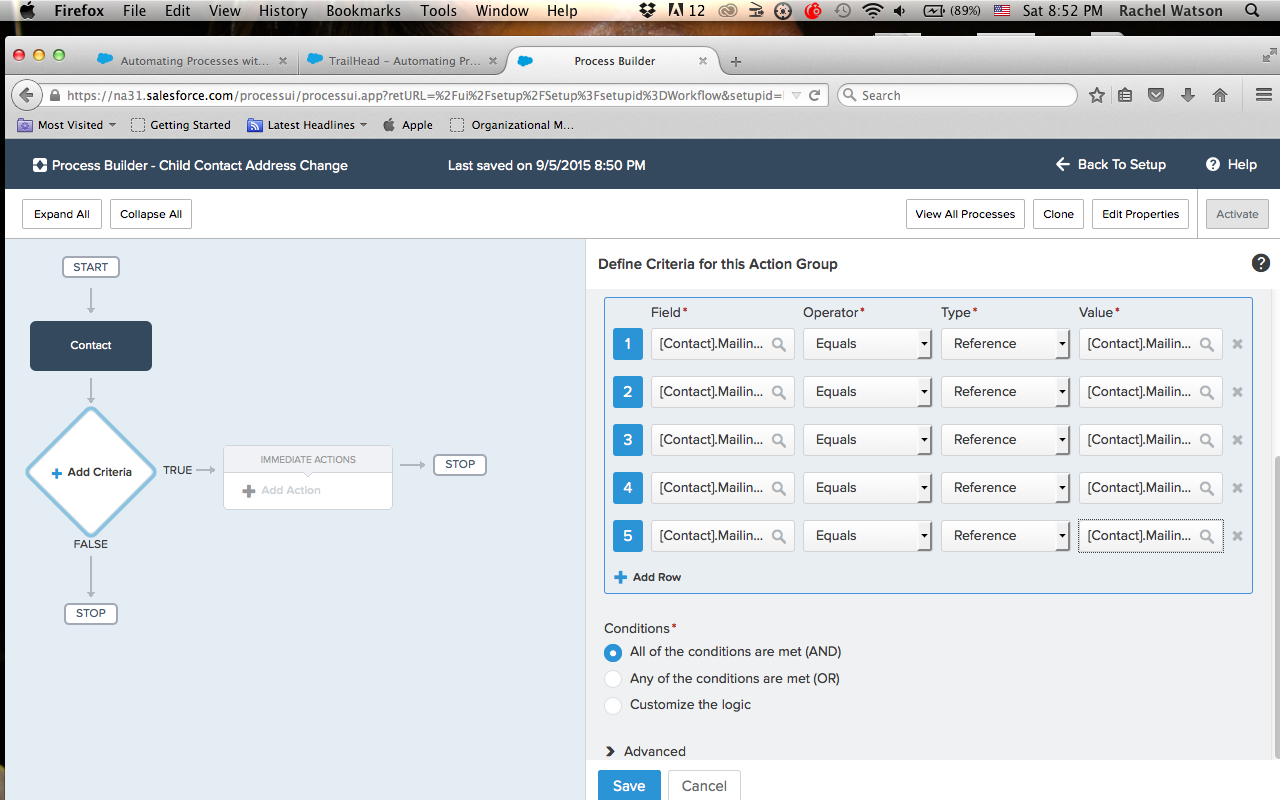Viewport: 1280px width, 800px height.
Task: Open Spotlight search magnifier in menu bar
Action: (x=1252, y=11)
